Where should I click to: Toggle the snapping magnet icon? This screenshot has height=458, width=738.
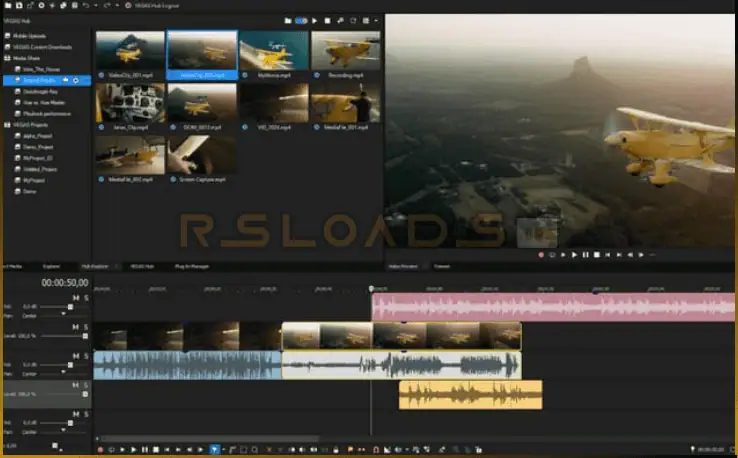376,450
